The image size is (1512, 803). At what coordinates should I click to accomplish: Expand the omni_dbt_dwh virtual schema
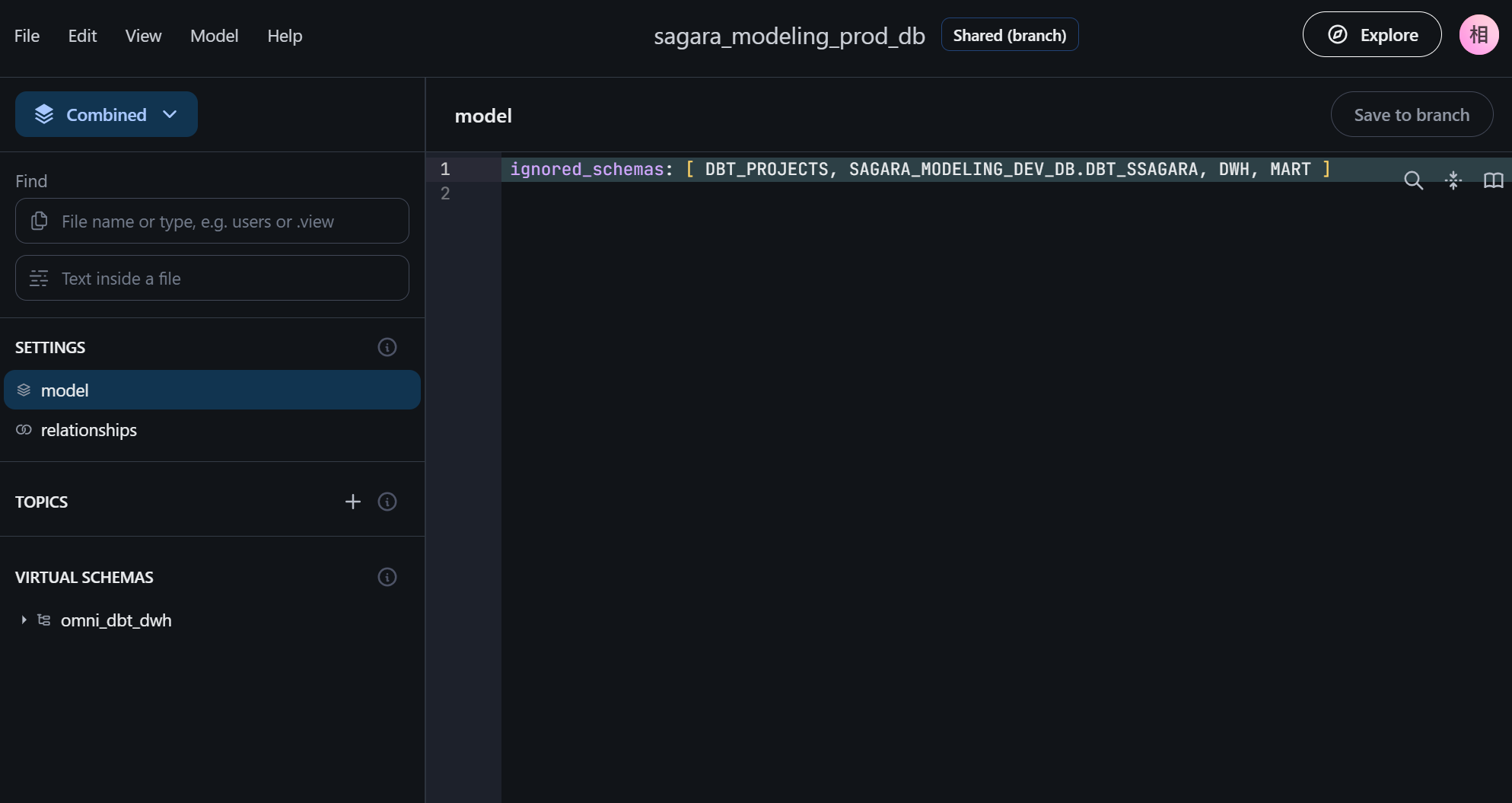[x=24, y=620]
